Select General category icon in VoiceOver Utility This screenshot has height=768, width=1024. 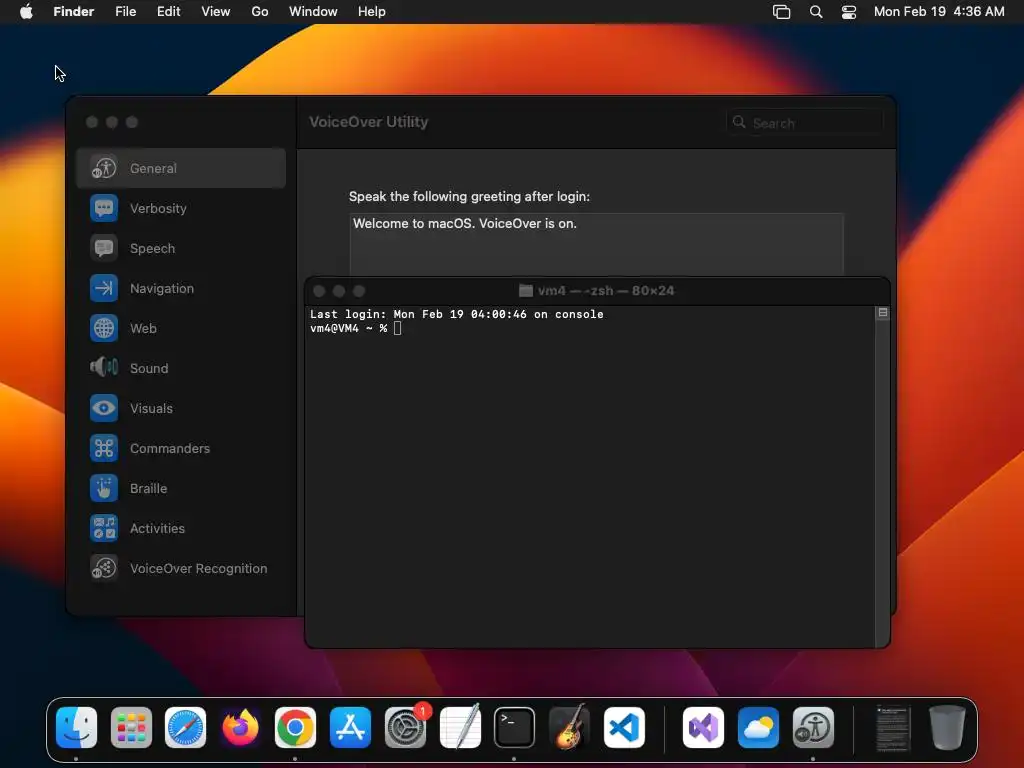tap(104, 168)
